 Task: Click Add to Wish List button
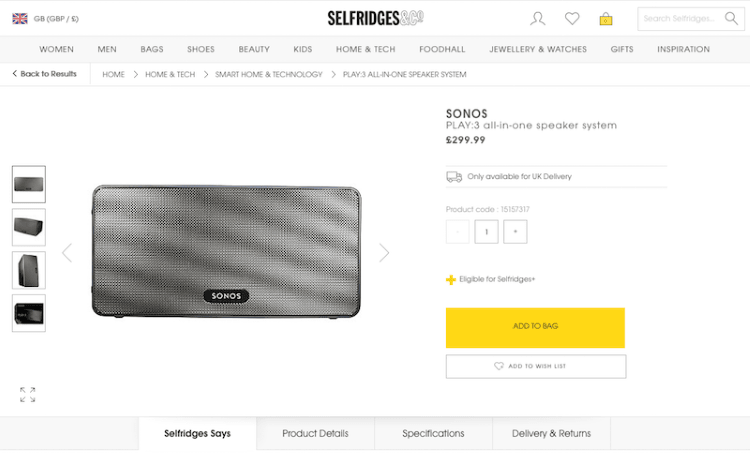536,367
